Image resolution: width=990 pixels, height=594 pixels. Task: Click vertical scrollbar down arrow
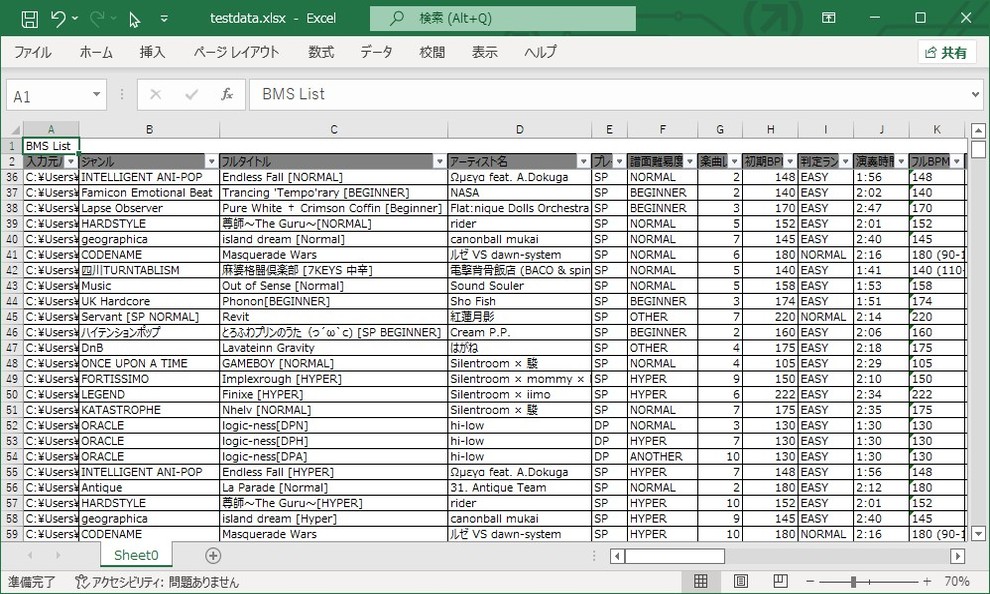click(978, 534)
